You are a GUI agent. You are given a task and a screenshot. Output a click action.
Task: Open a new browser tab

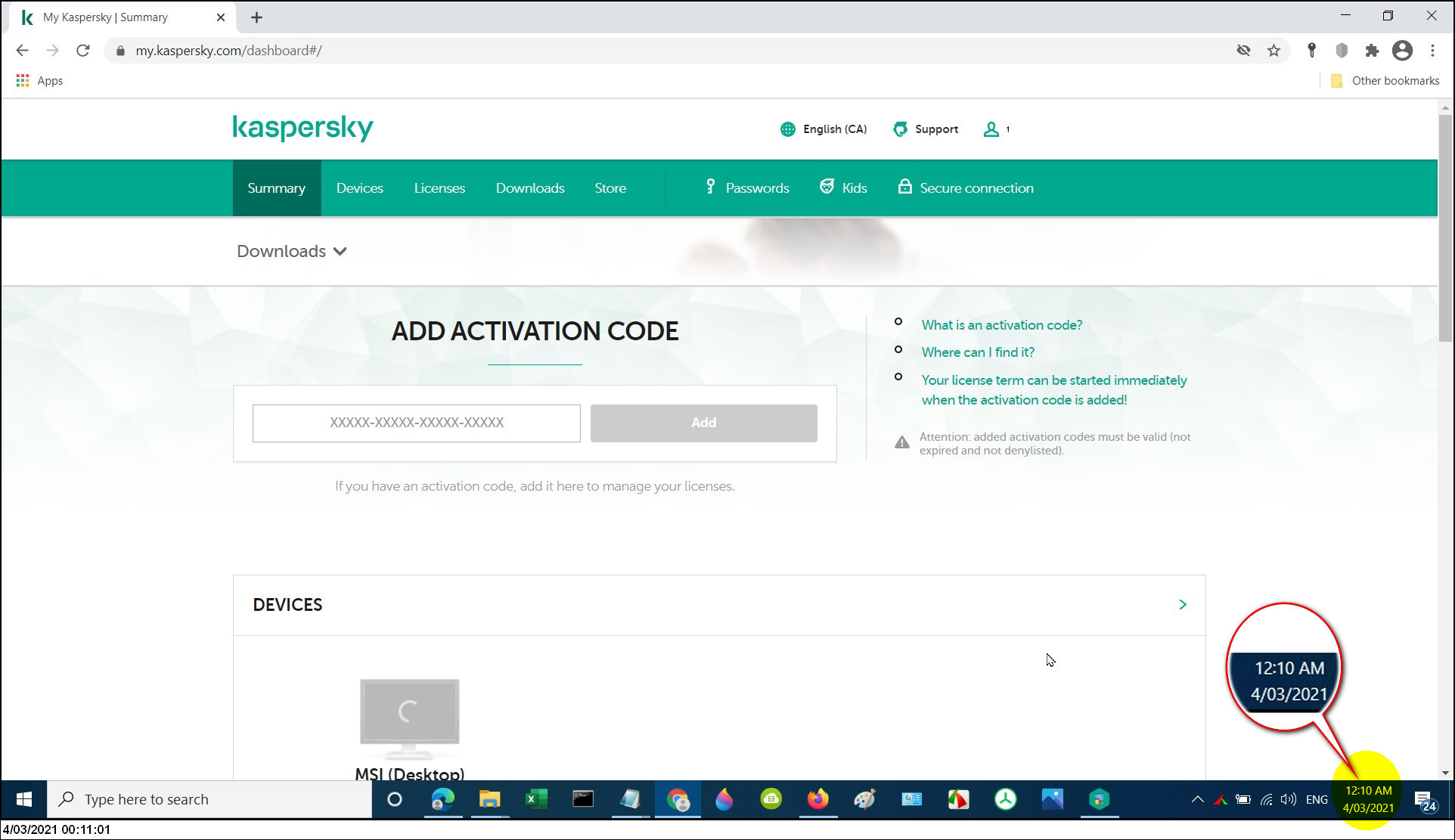click(256, 17)
